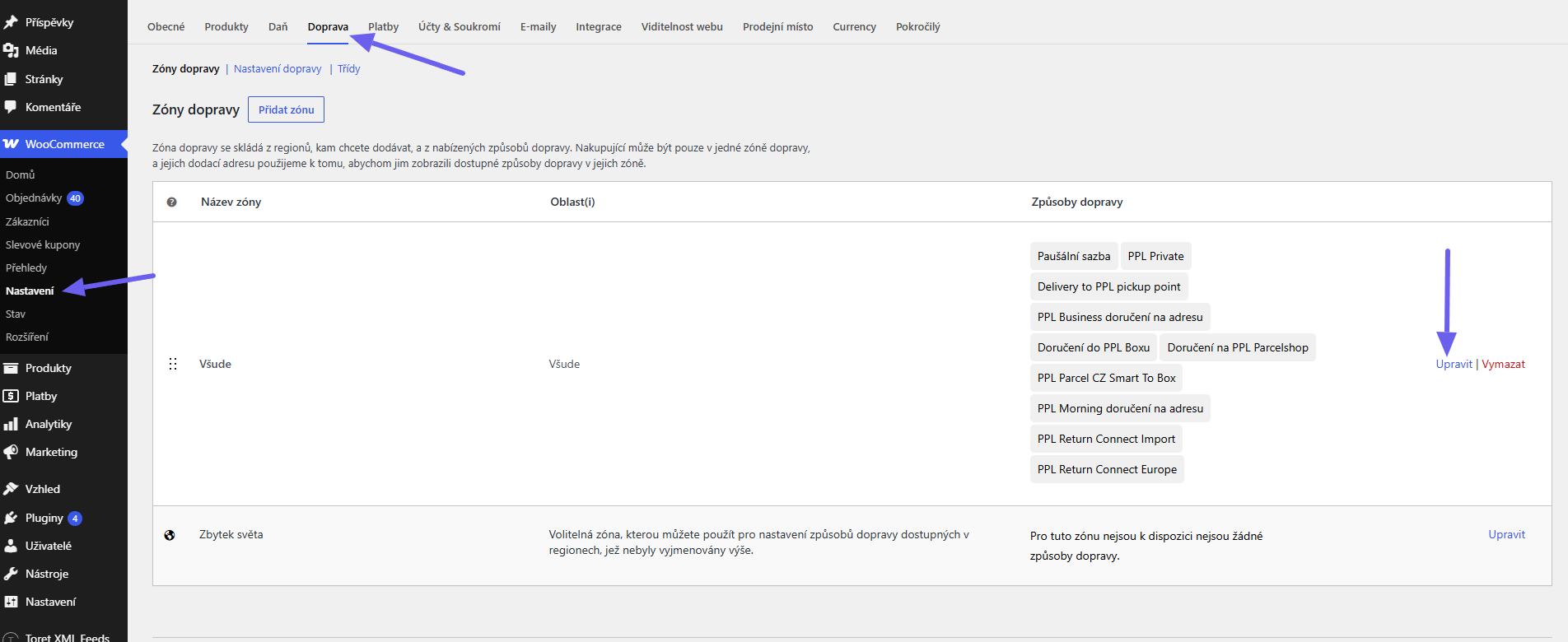Viewport: 1568px width, 642px height.
Task: Open the Třídy shipping classes link
Action: point(349,69)
